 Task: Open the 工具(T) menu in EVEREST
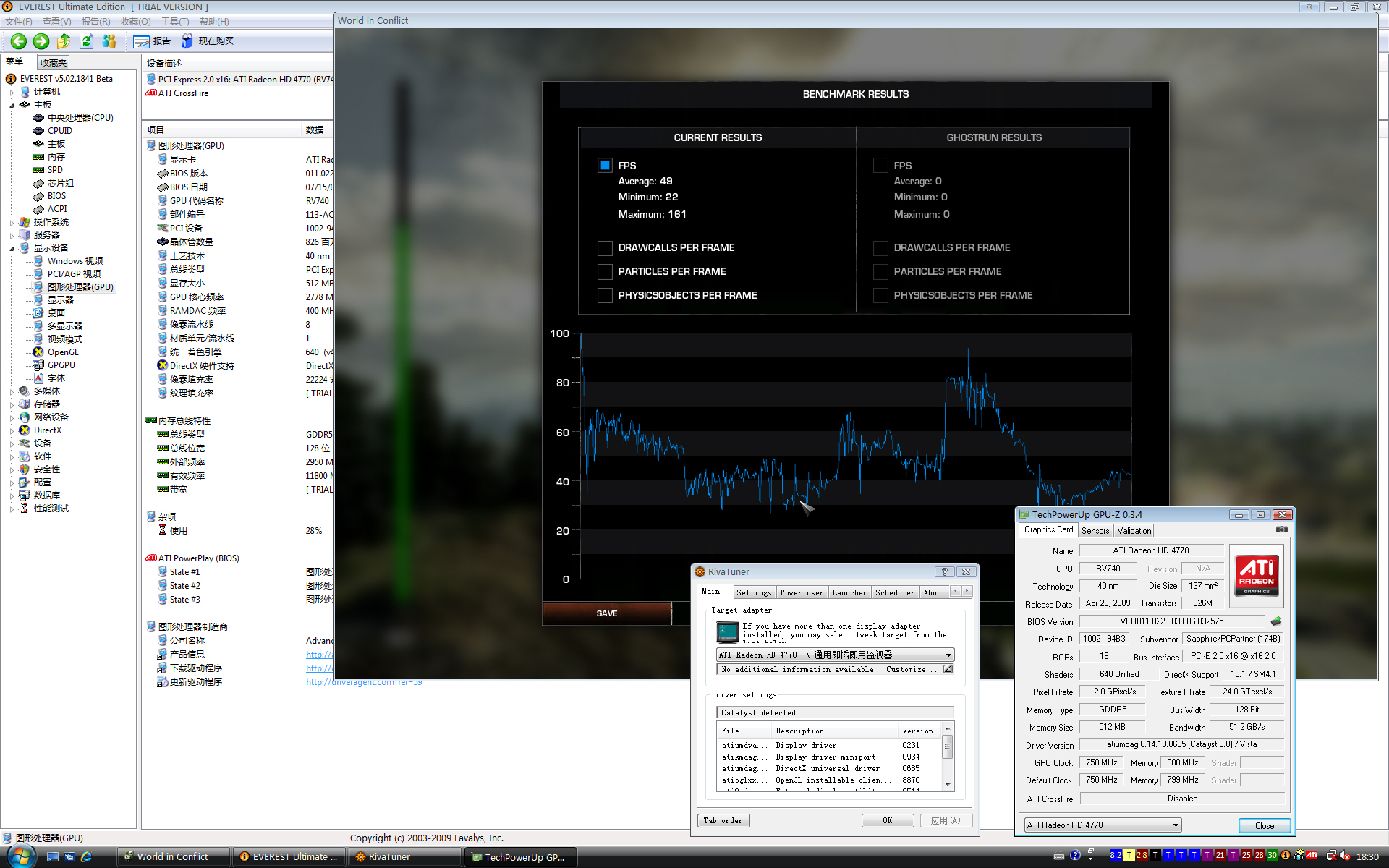[x=175, y=22]
